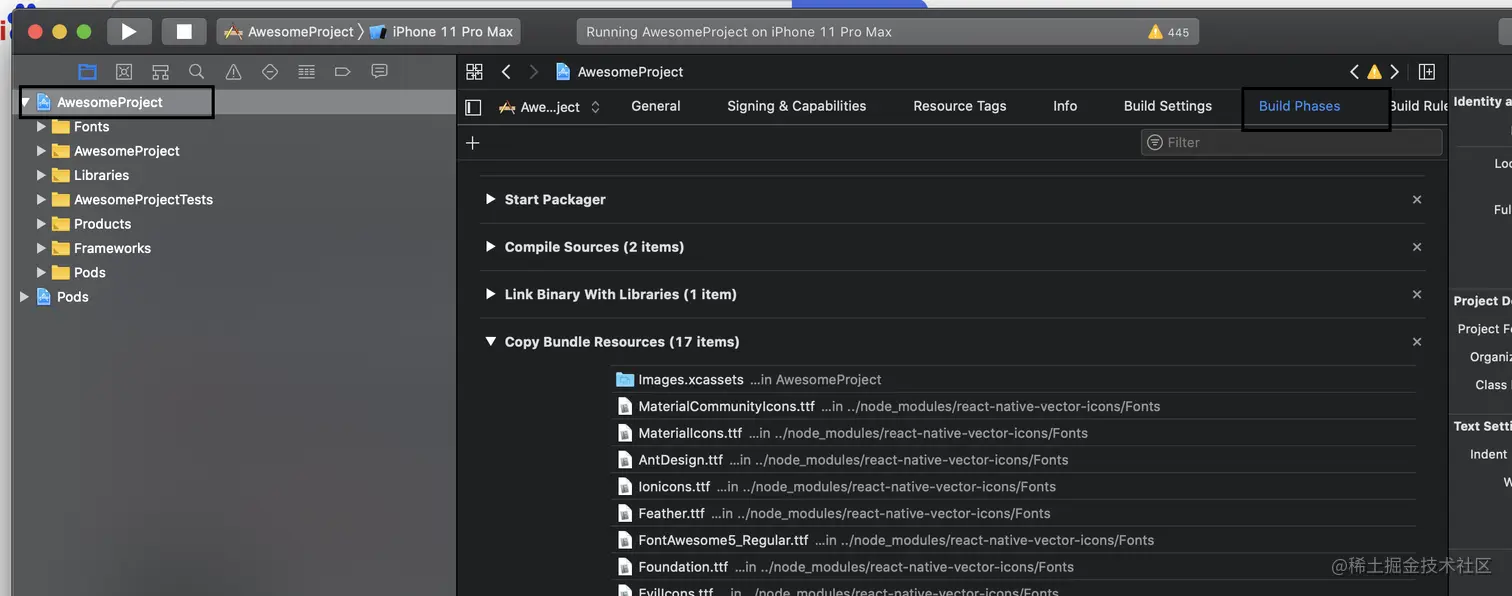Select Ionicons.ttf resource row
Image resolution: width=1512 pixels, height=596 pixels.
pyautogui.click(x=1014, y=487)
